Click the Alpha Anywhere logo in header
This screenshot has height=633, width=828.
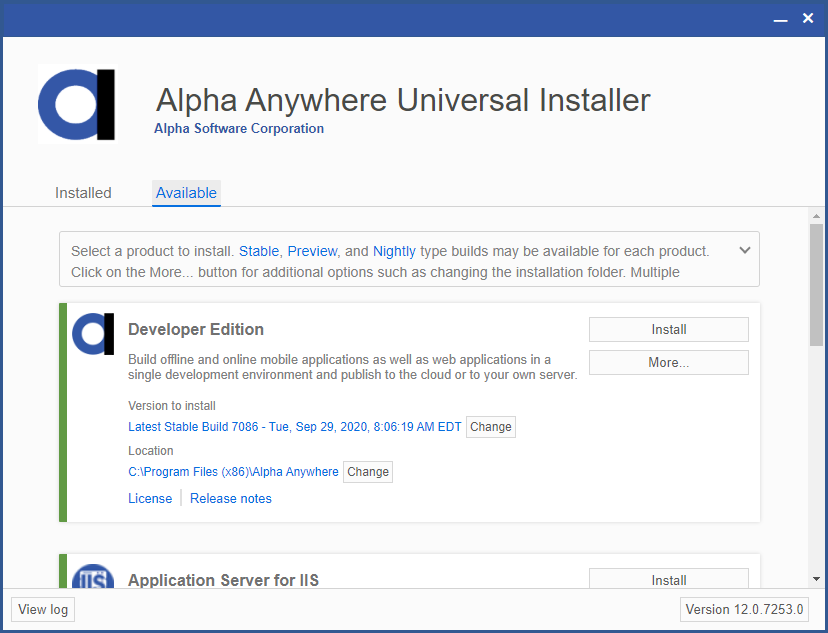click(x=77, y=104)
